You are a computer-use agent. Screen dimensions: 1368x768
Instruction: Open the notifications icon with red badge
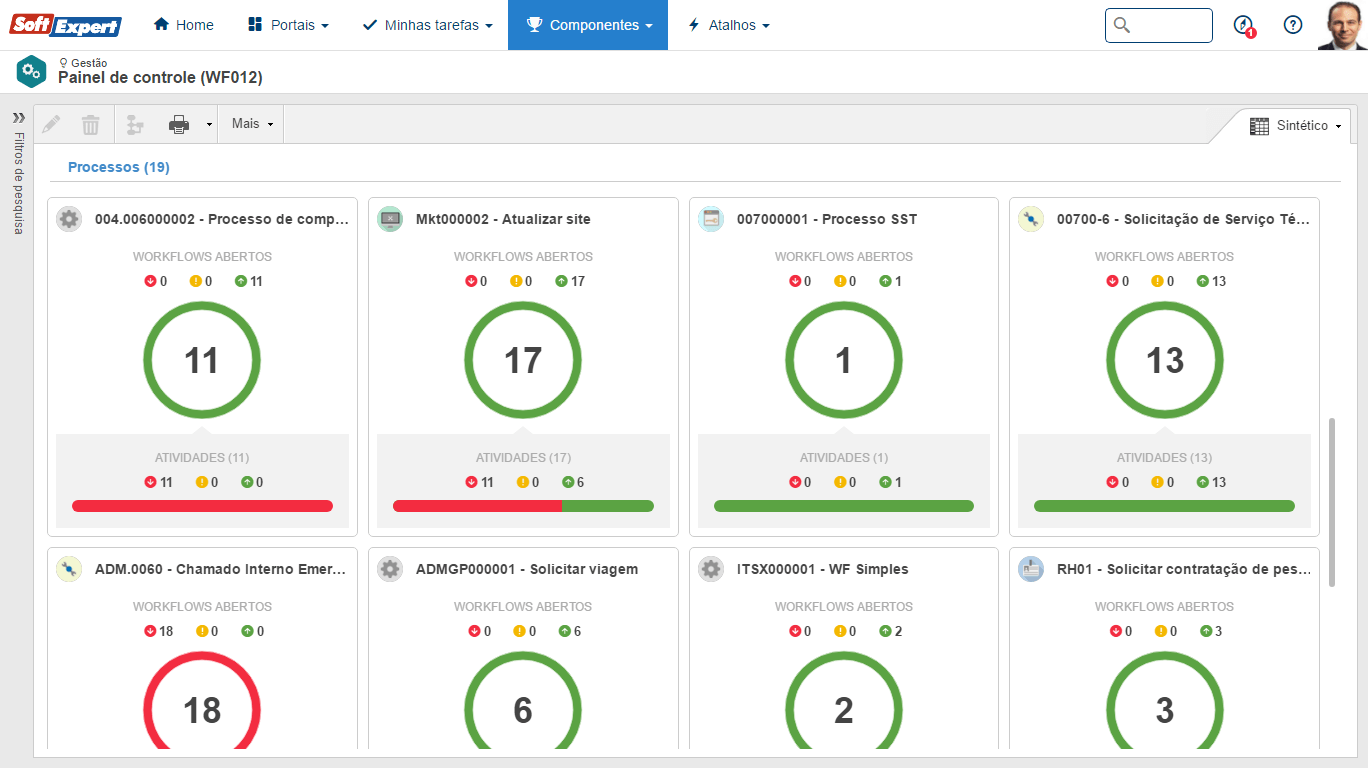(1244, 25)
